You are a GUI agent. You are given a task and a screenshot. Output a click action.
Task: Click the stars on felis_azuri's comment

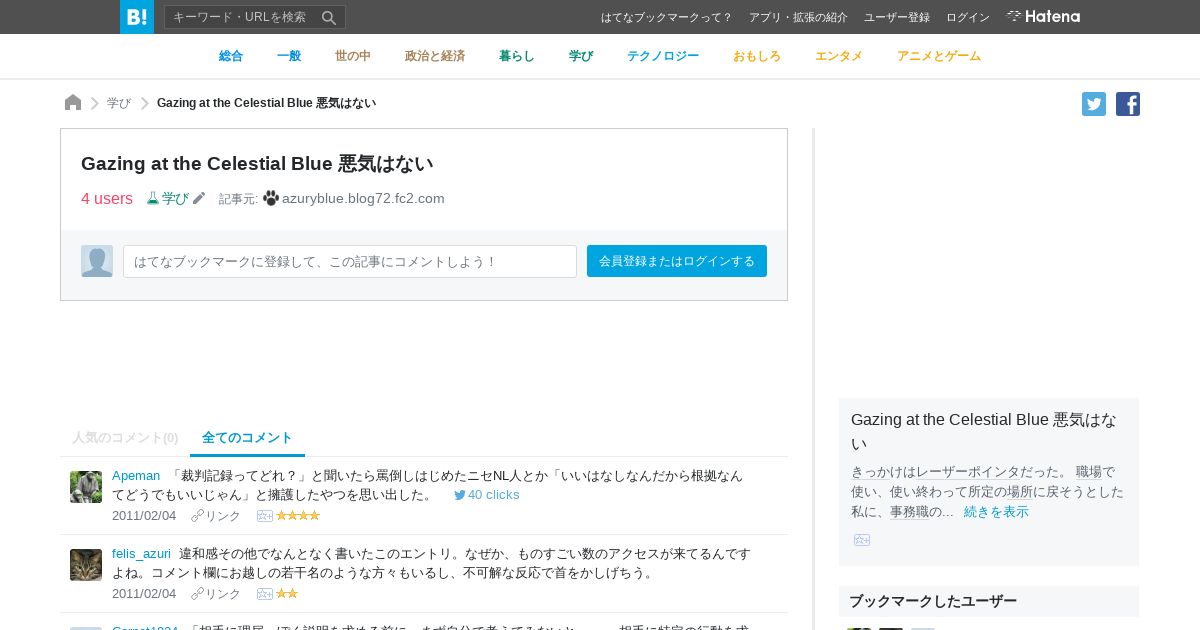coord(287,594)
